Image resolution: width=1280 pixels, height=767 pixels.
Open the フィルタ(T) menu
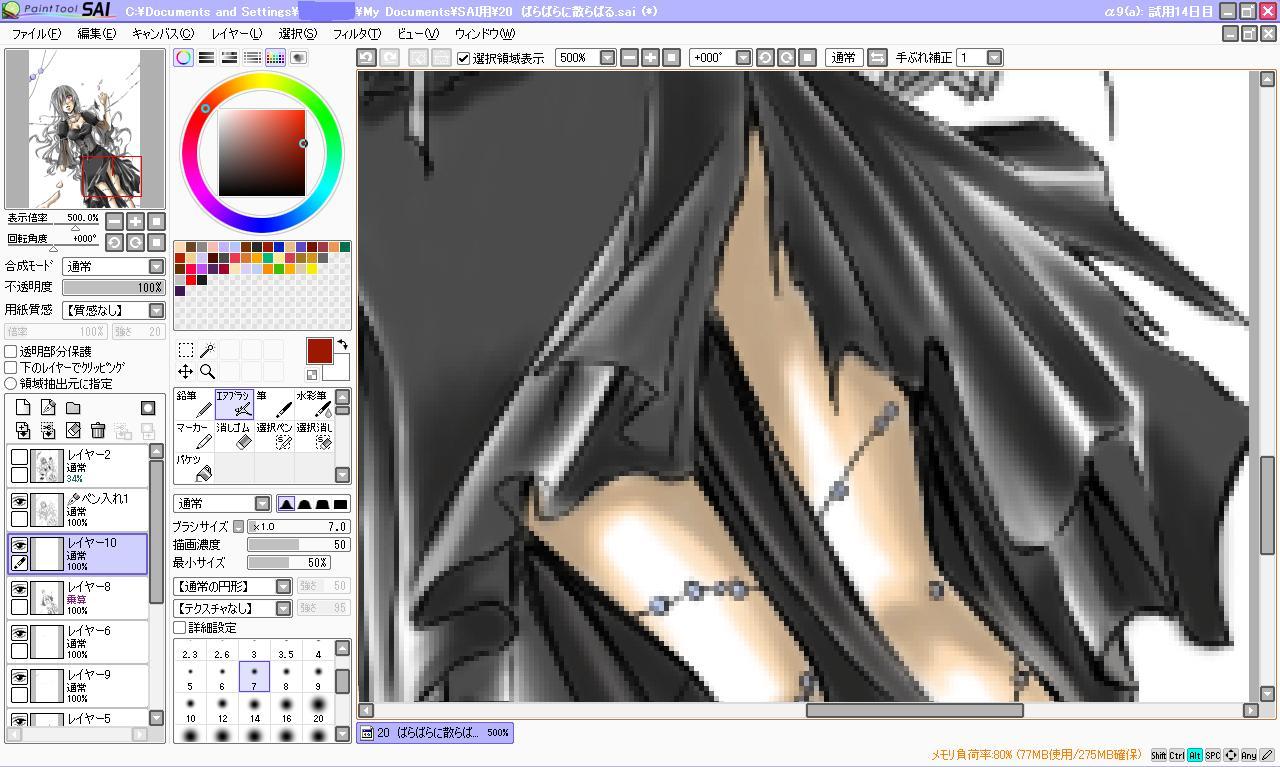pyautogui.click(x=357, y=34)
